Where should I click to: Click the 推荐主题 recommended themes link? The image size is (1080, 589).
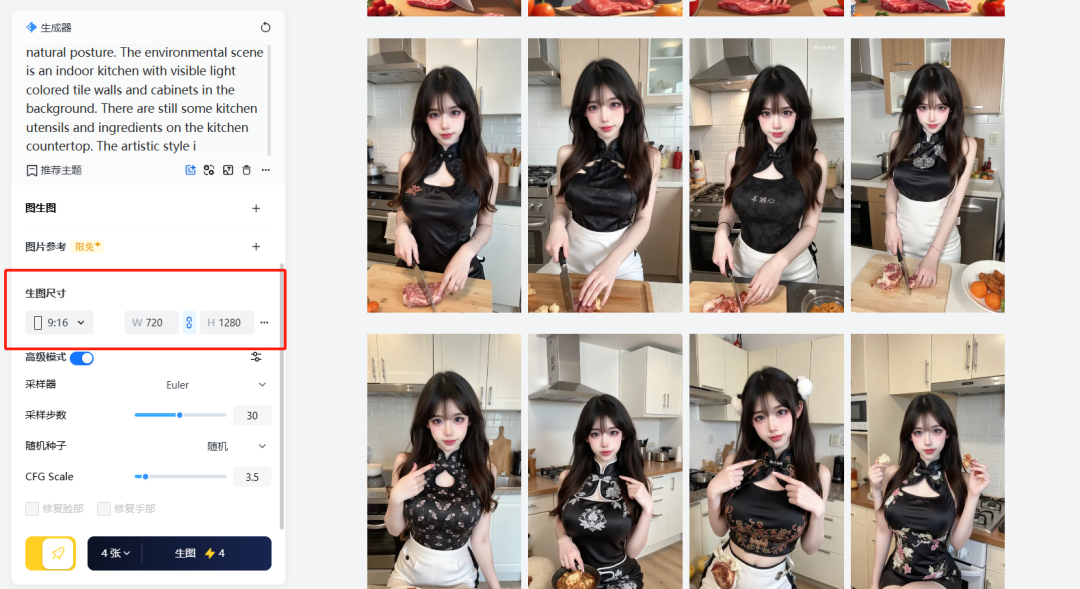pyautogui.click(x=54, y=170)
